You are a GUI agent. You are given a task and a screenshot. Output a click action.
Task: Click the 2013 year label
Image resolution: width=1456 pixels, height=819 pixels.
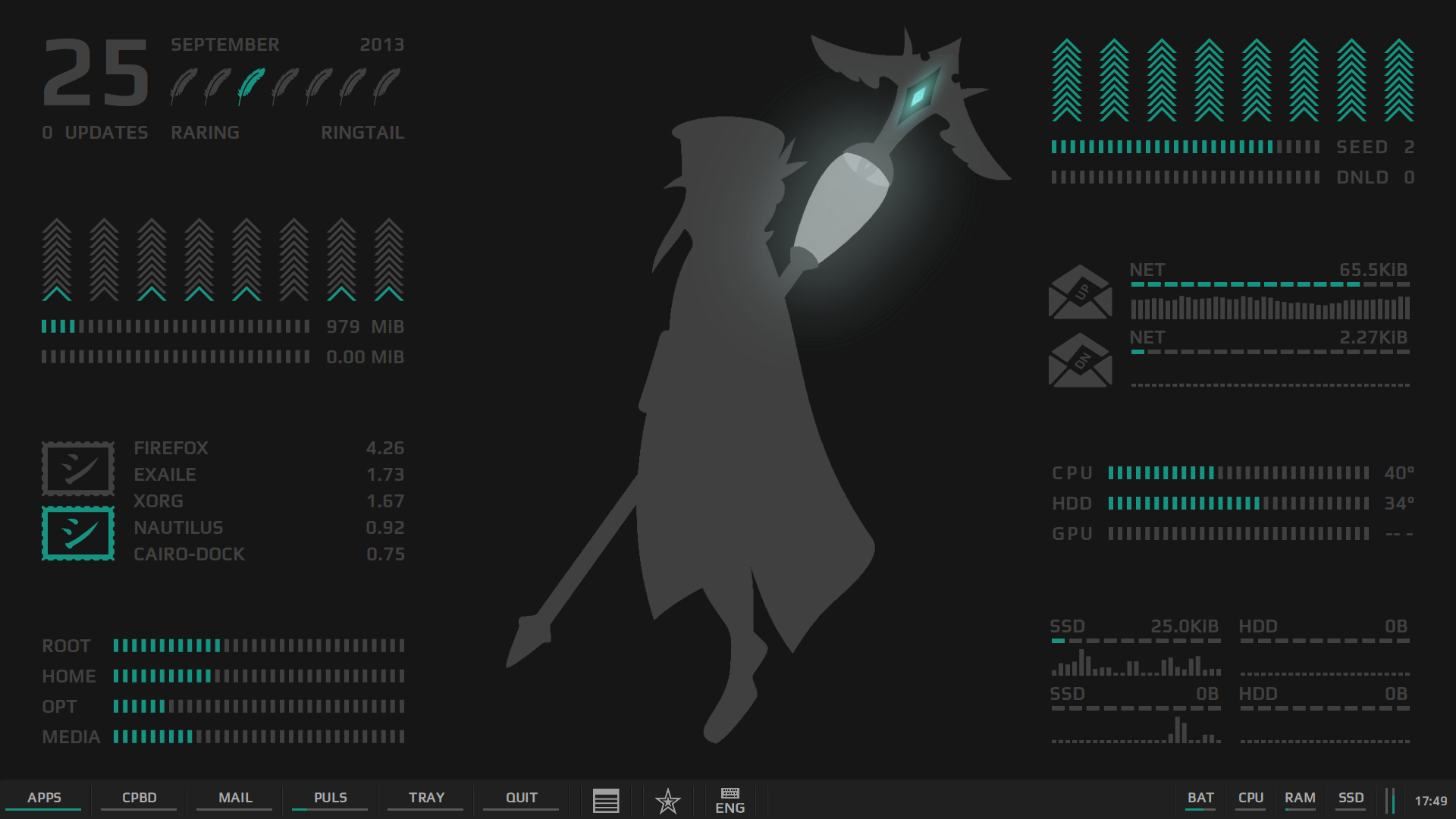(382, 45)
